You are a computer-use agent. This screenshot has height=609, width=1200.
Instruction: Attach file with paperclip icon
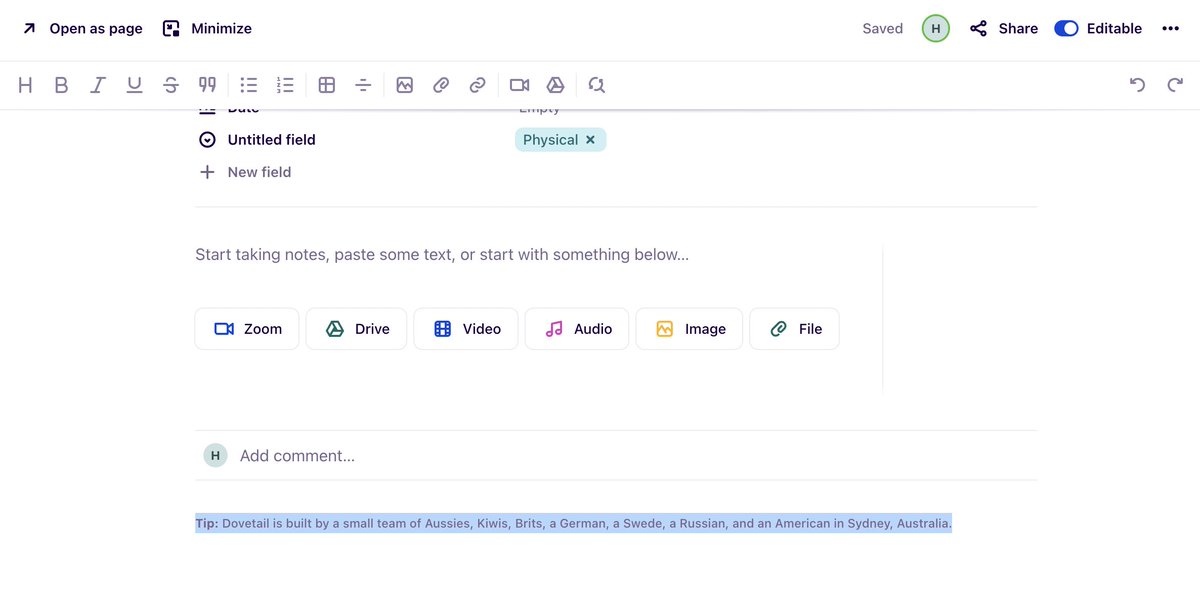pyautogui.click(x=441, y=85)
